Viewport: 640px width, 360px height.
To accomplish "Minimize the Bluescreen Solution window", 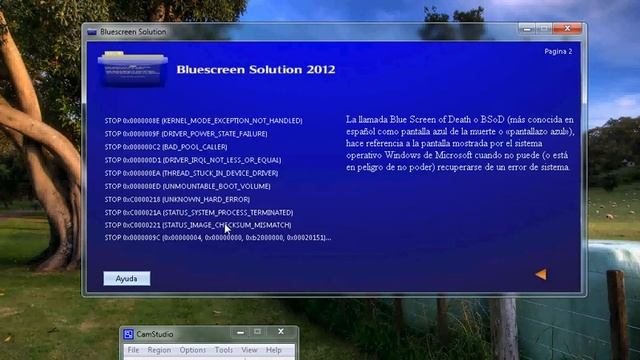I will point(527,29).
